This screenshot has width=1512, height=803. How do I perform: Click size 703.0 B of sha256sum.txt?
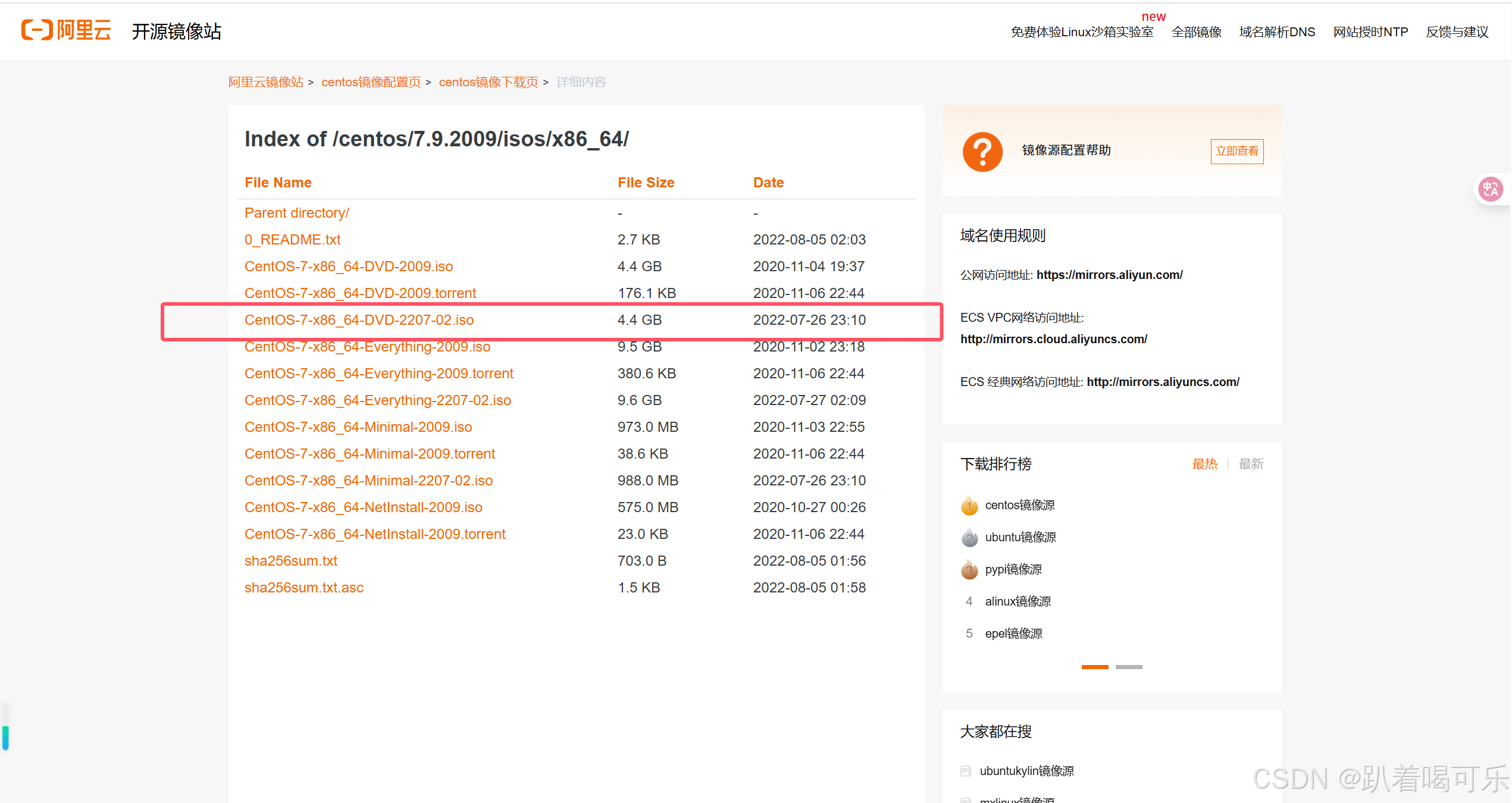[x=641, y=561]
